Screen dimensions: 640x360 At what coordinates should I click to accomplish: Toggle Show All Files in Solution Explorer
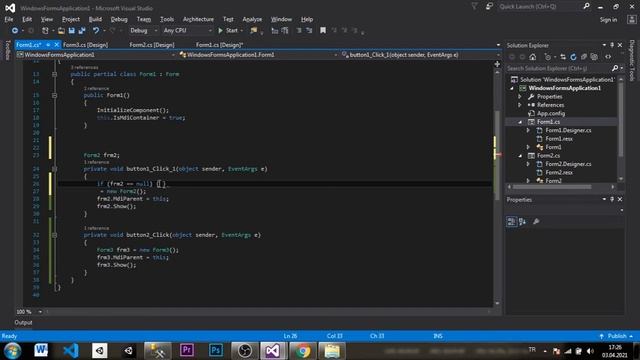pyautogui.click(x=594, y=57)
